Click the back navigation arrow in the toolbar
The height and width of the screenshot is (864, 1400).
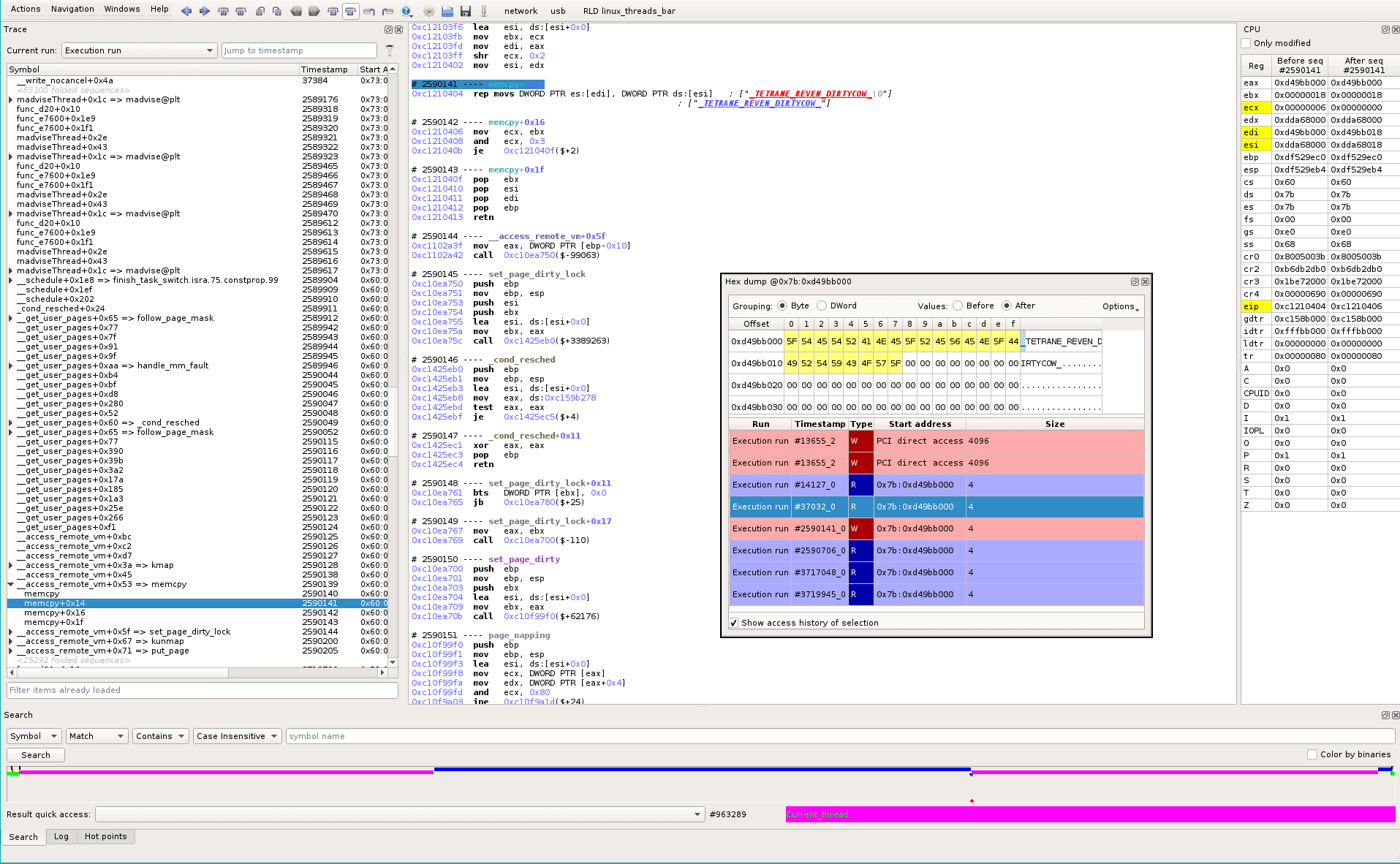click(x=186, y=11)
